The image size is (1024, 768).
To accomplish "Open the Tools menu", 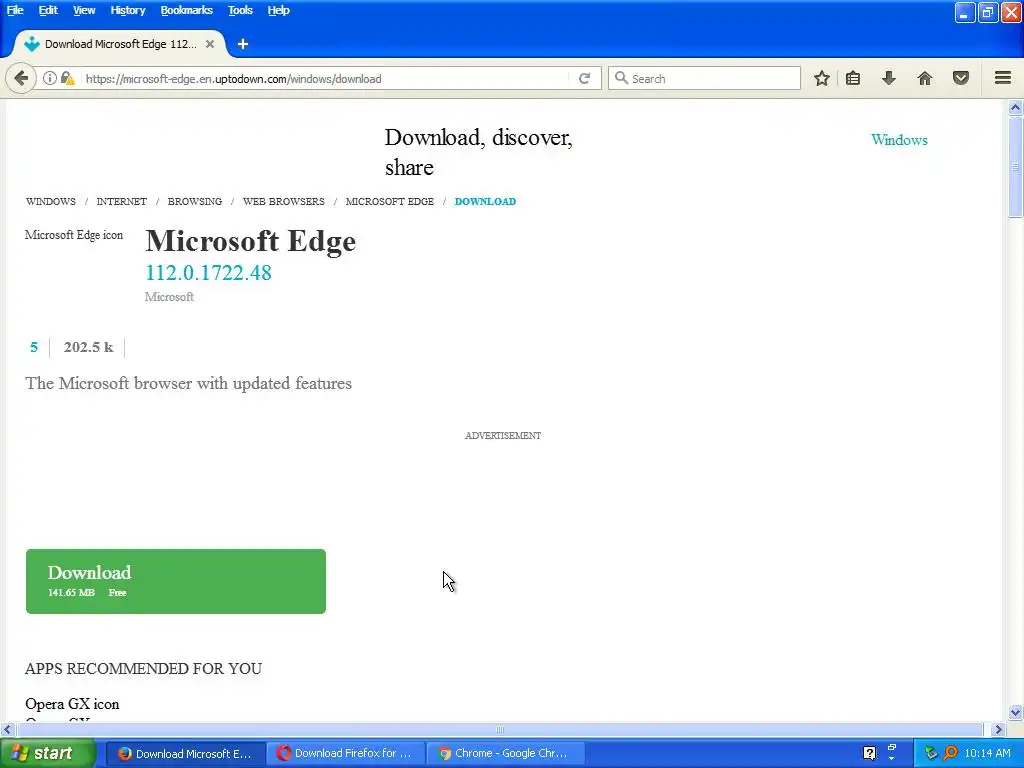I will point(240,10).
